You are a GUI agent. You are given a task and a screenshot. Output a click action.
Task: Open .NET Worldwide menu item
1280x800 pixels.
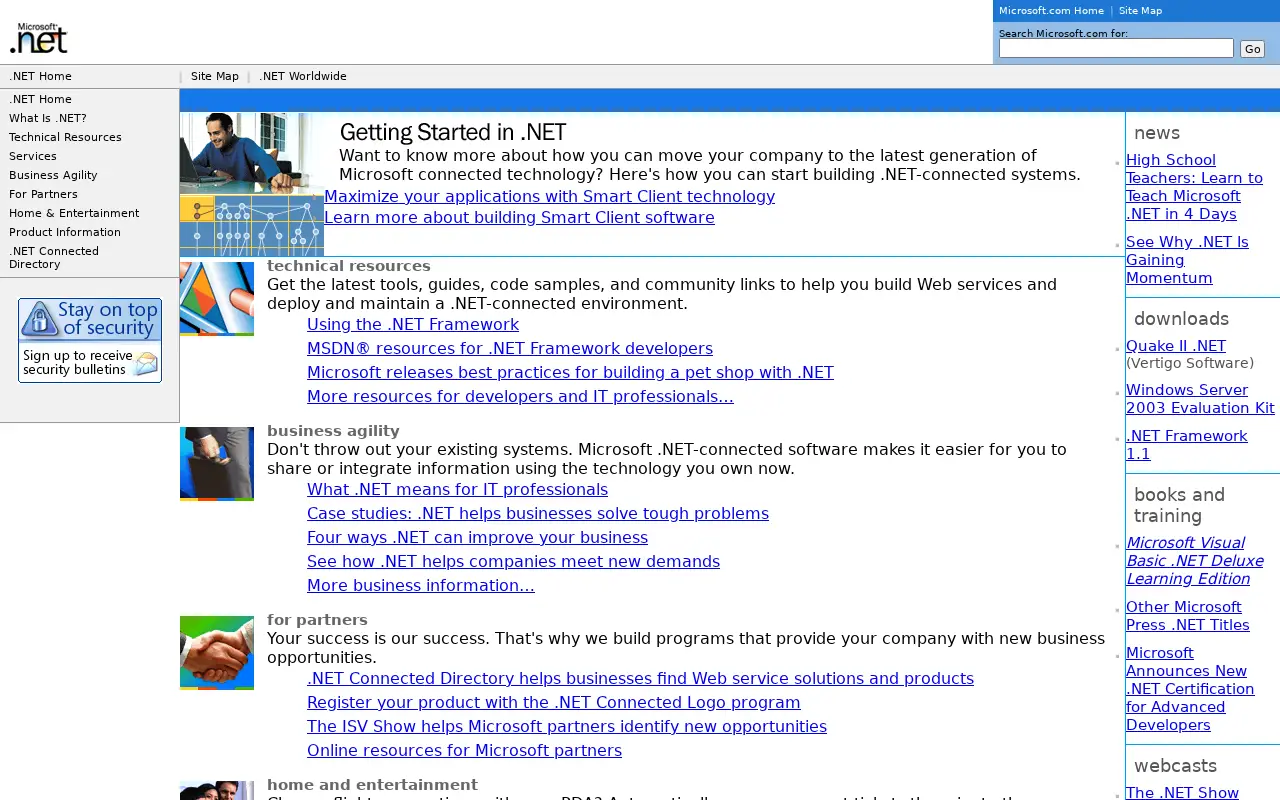coord(303,76)
